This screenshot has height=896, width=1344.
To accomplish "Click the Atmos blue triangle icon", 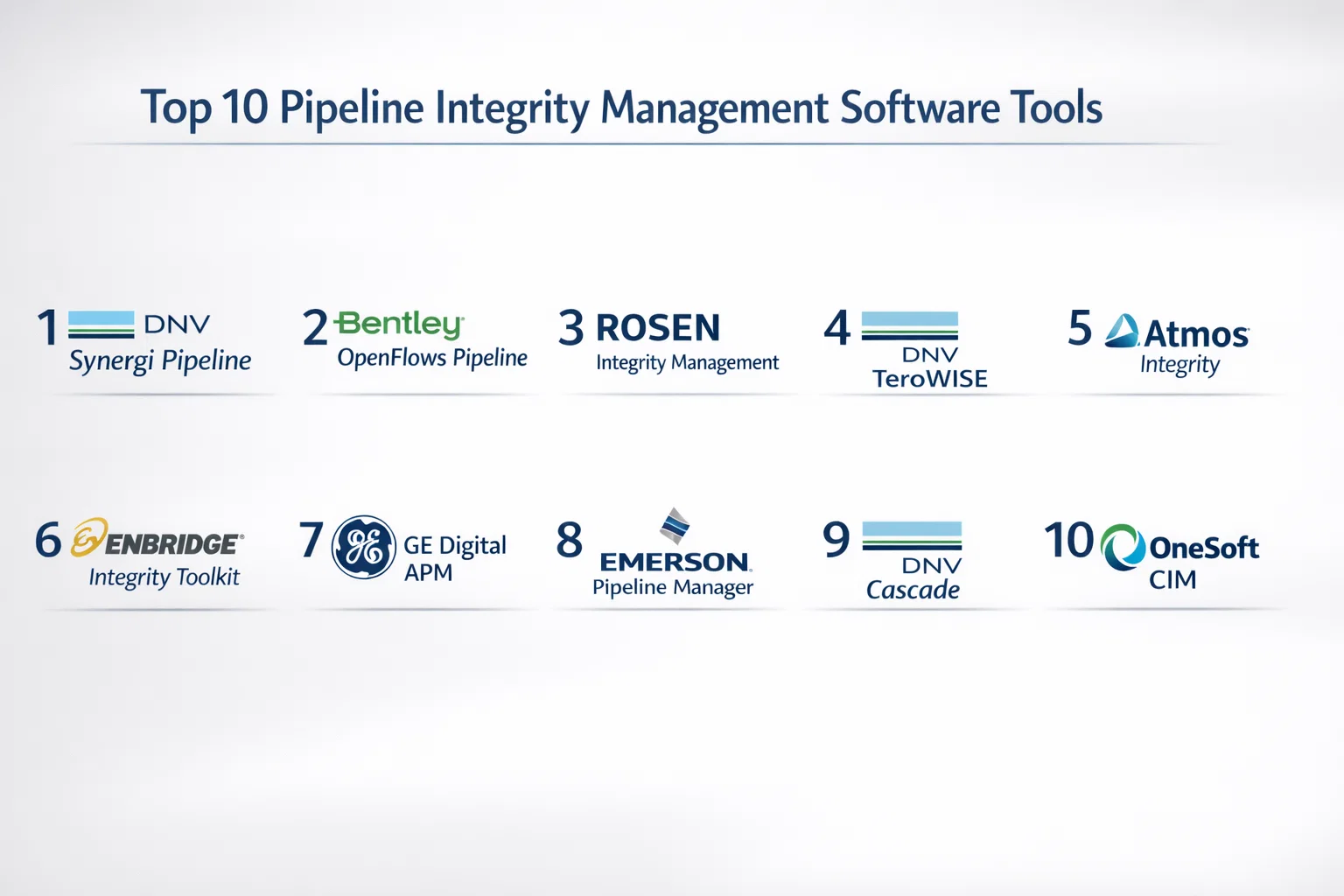I will (1122, 332).
